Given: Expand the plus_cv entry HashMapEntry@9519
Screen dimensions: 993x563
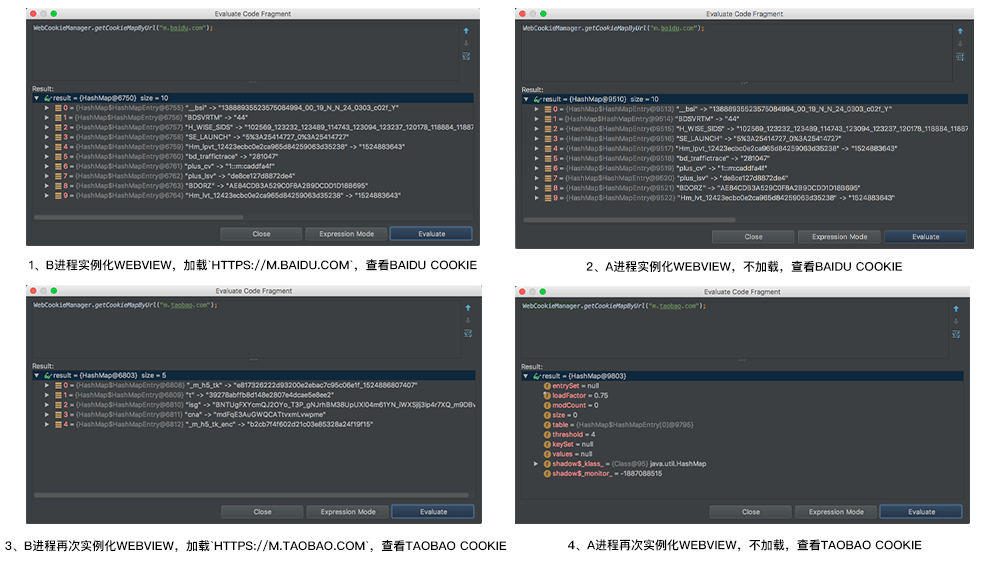Looking at the screenshot, I should 536,168.
